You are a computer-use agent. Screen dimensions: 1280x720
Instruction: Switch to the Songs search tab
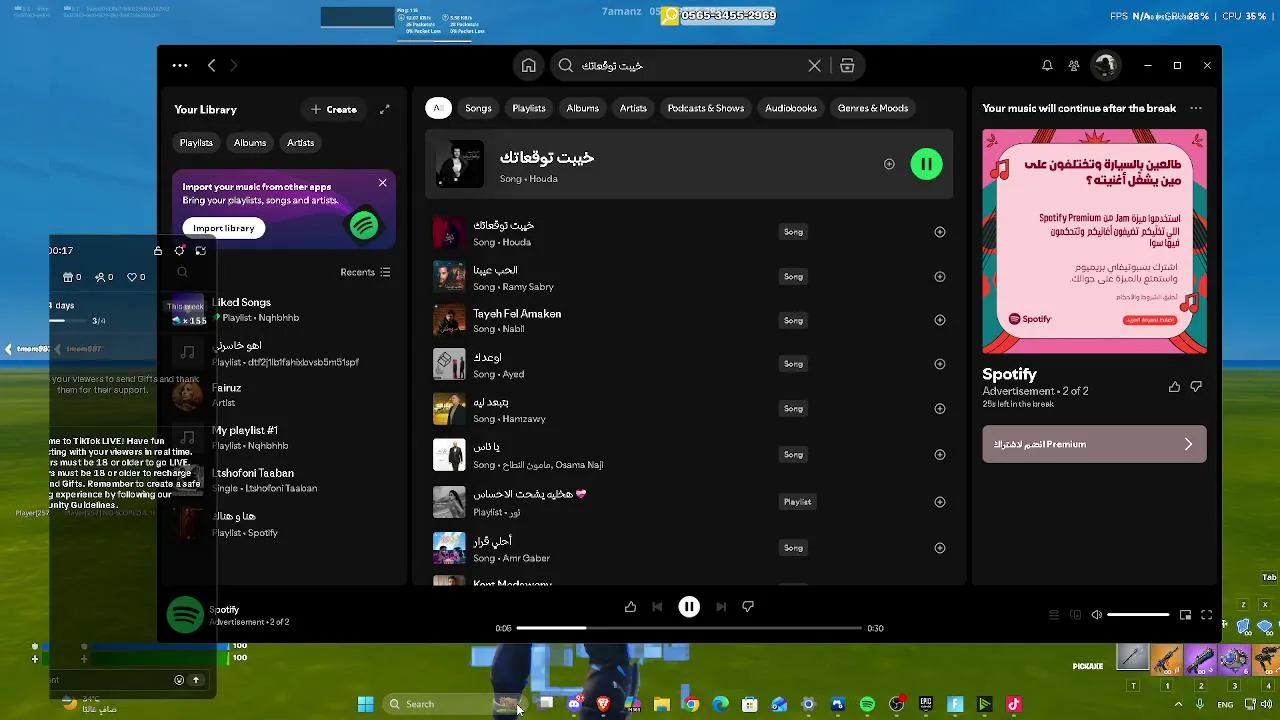478,108
